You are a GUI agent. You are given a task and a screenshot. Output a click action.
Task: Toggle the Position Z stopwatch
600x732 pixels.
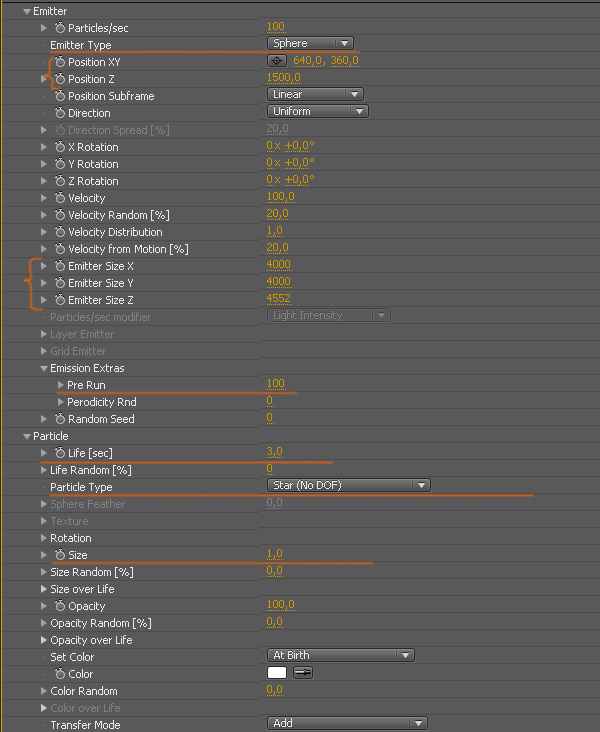(60, 79)
